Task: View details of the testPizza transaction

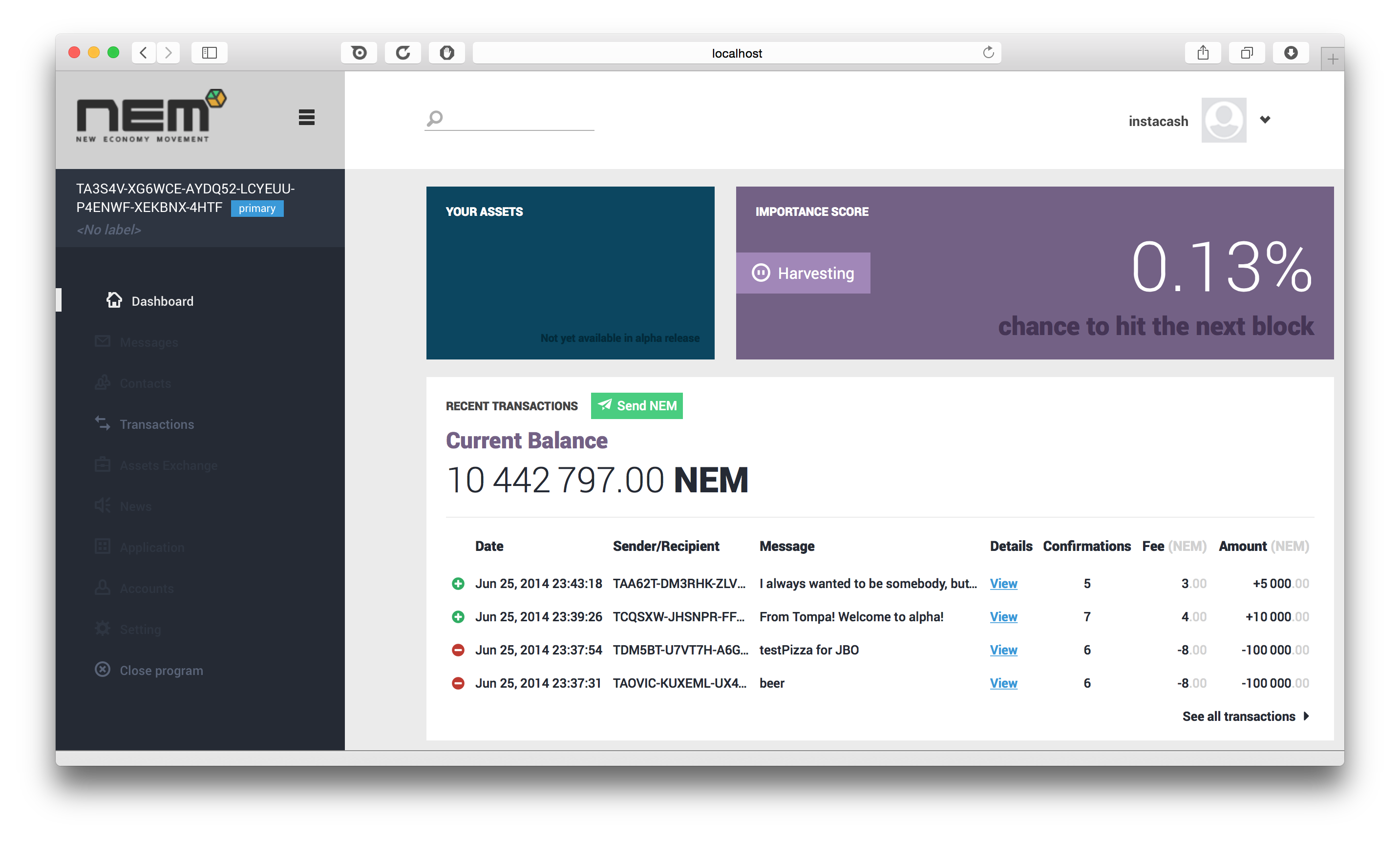Action: (x=1003, y=650)
